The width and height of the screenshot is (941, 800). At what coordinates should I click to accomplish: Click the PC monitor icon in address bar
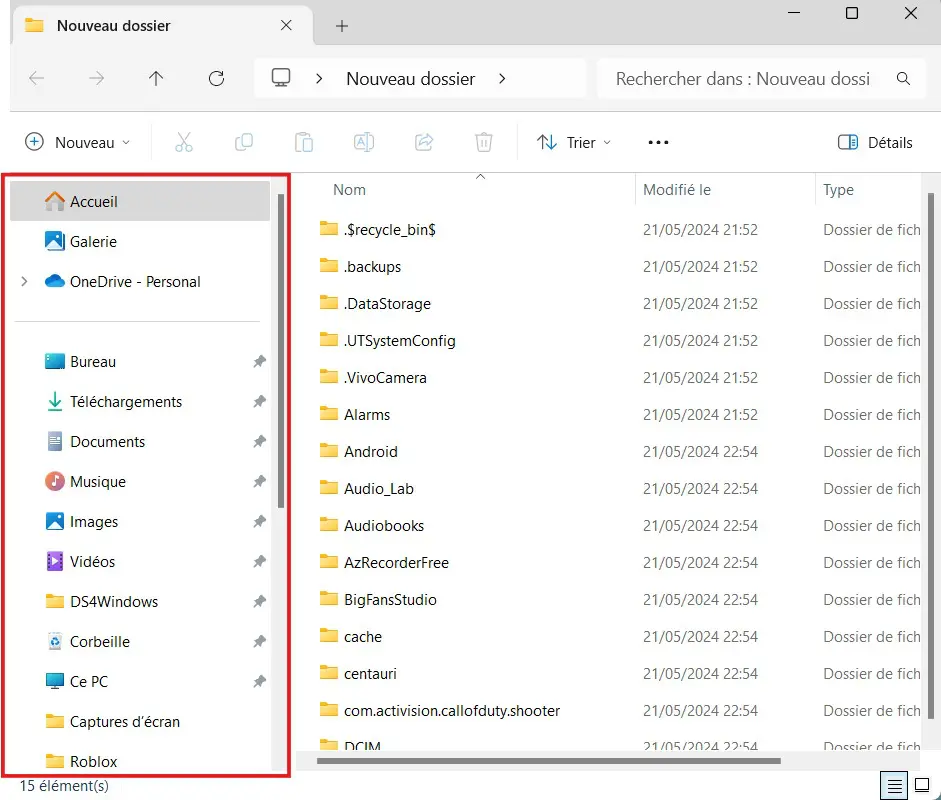tap(281, 78)
